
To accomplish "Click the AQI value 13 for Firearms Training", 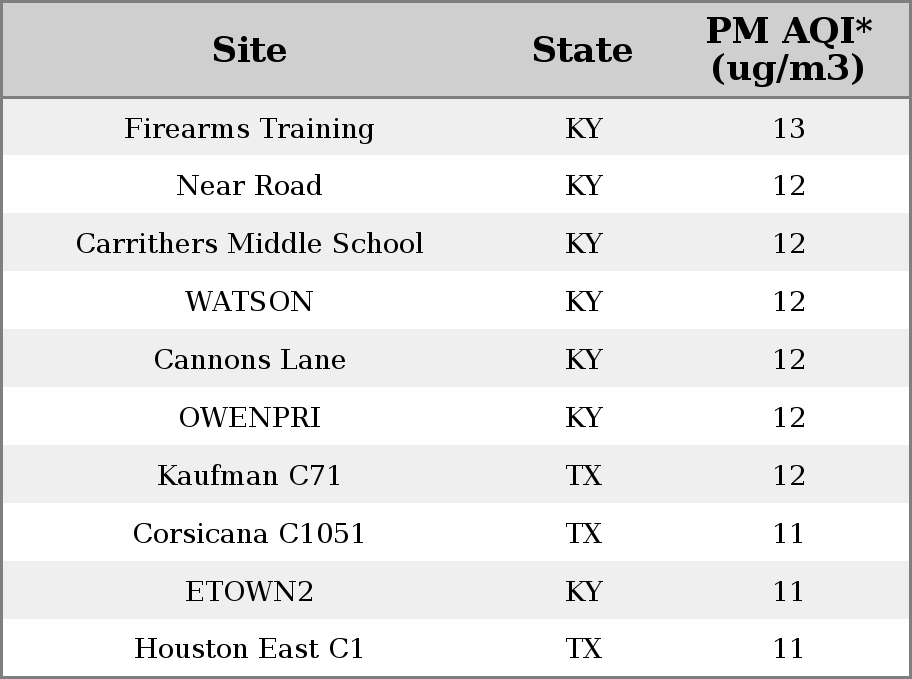I will tap(789, 128).
